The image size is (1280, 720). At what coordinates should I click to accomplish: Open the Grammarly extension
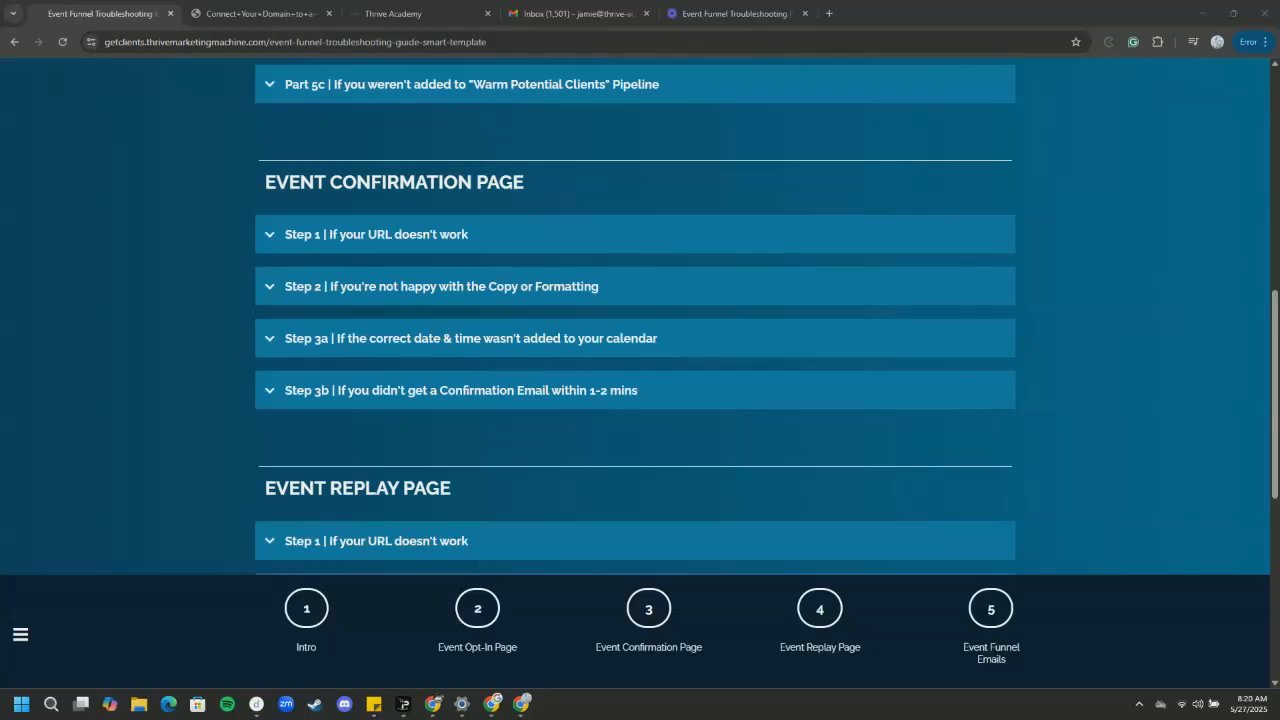[1133, 42]
